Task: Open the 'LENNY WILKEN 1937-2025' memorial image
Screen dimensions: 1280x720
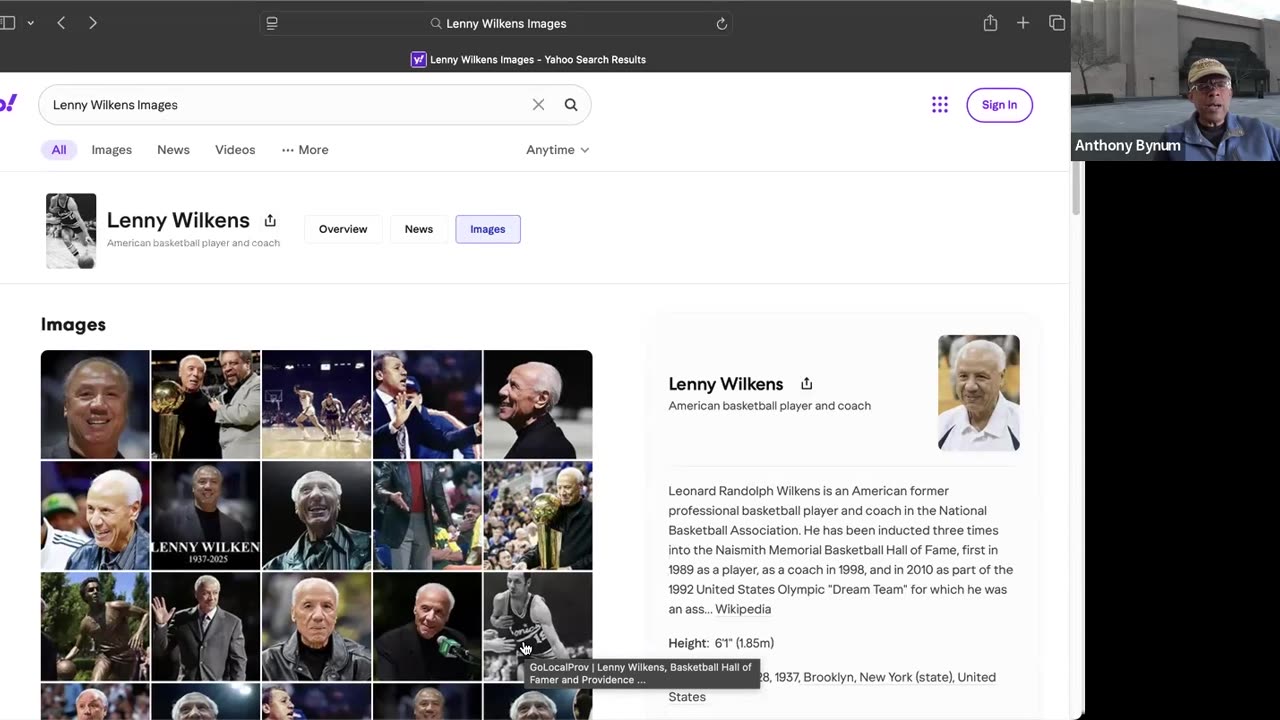Action: pos(205,516)
